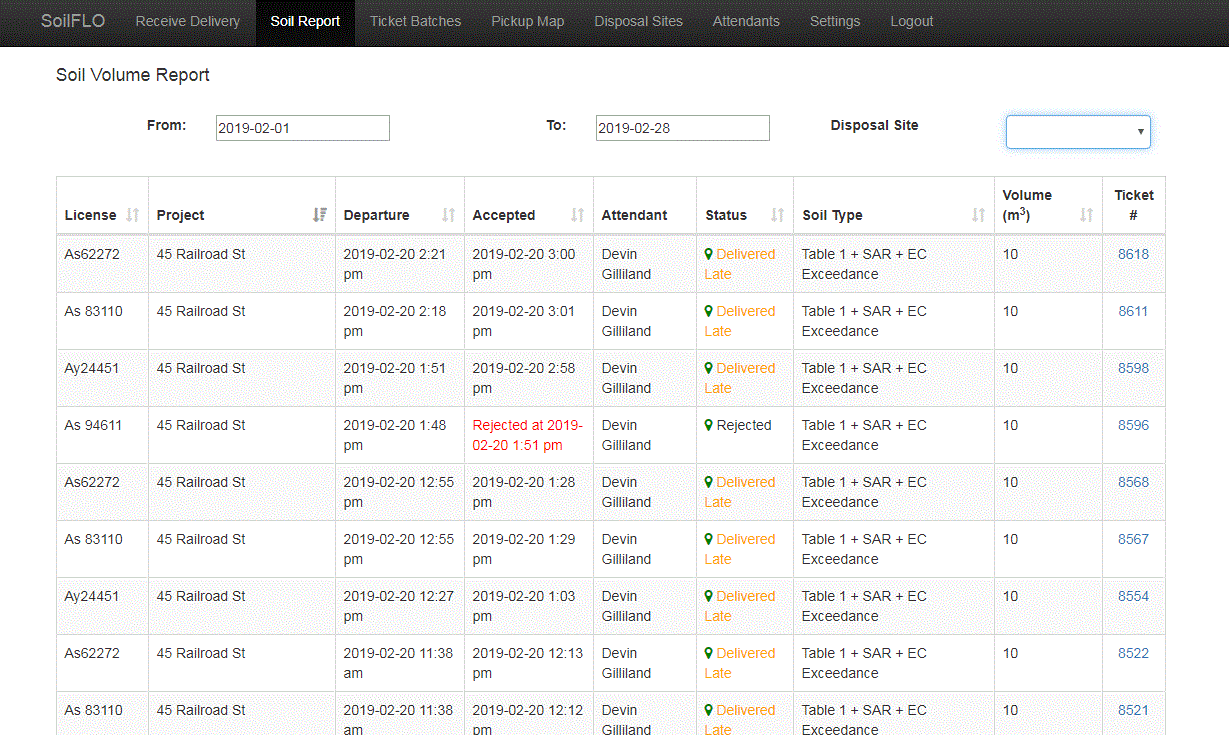
Task: Open ticket 8598 link
Action: (1133, 368)
